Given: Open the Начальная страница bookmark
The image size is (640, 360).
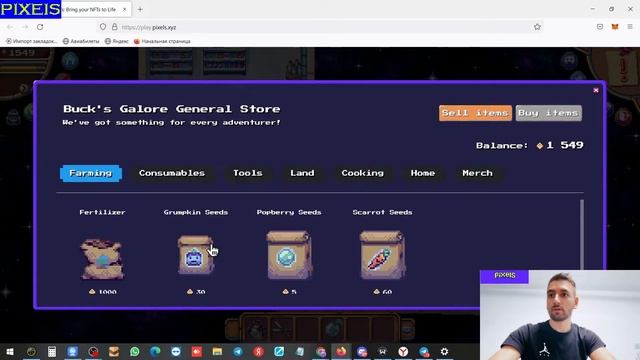Looking at the screenshot, I should 162,41.
